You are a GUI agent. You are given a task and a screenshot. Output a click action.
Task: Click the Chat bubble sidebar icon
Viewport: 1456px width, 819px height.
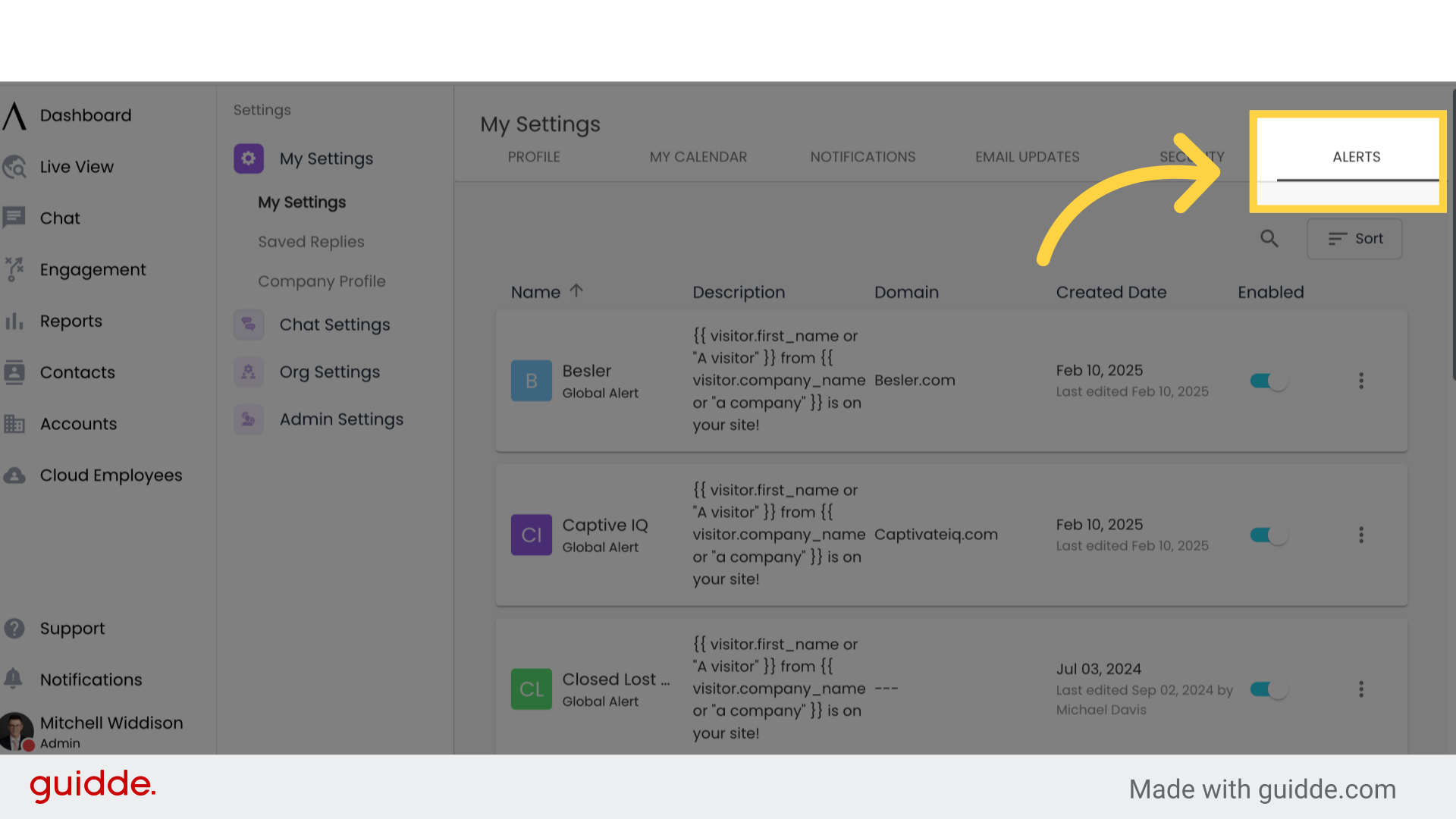click(14, 218)
